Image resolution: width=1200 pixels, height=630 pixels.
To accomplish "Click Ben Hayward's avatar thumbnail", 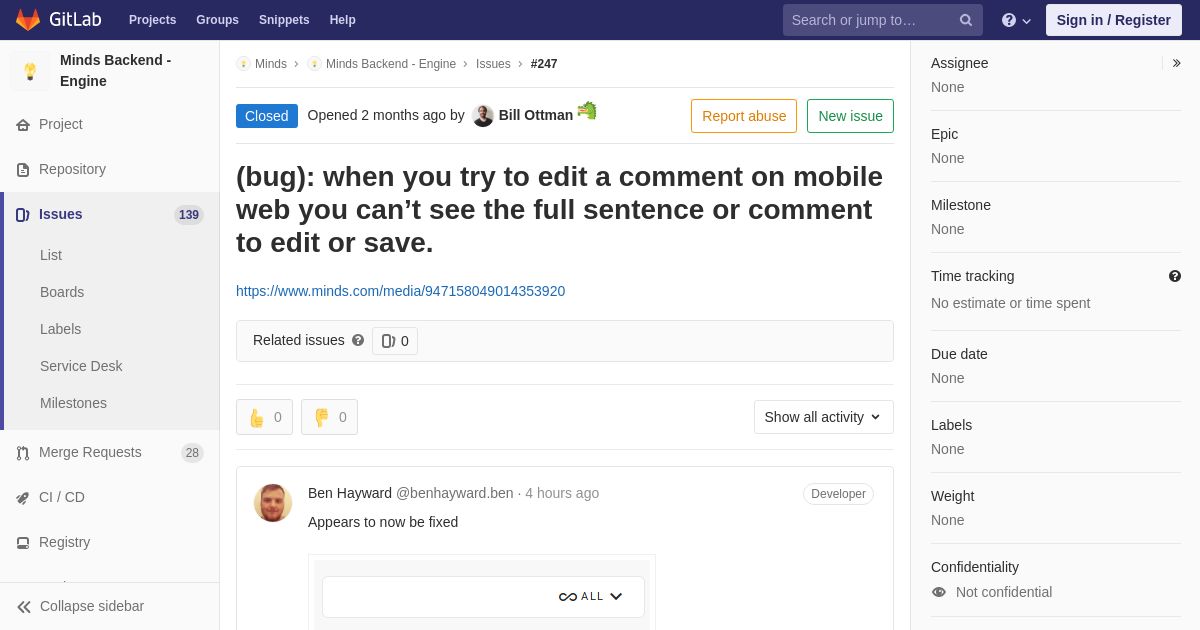I will [x=273, y=503].
